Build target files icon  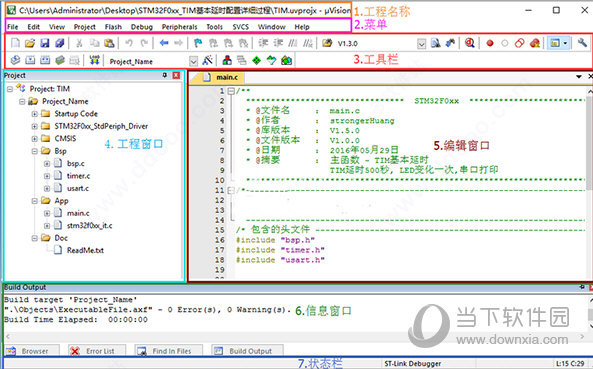tap(30, 60)
